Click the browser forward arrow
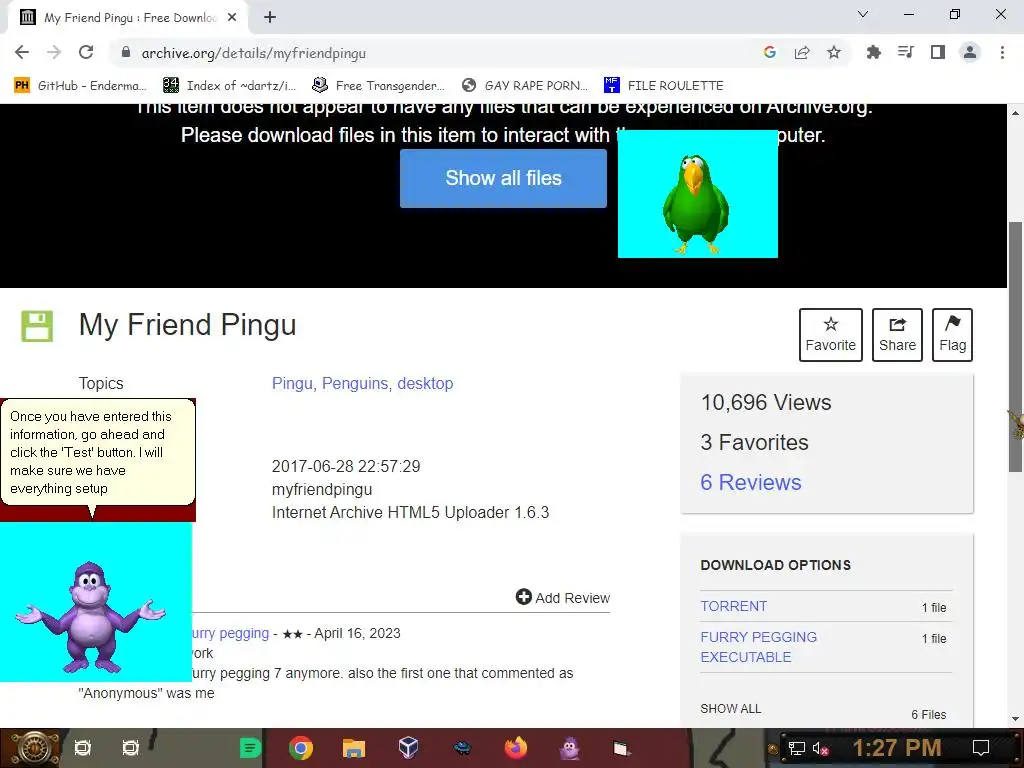Image resolution: width=1024 pixels, height=768 pixels. click(x=54, y=53)
